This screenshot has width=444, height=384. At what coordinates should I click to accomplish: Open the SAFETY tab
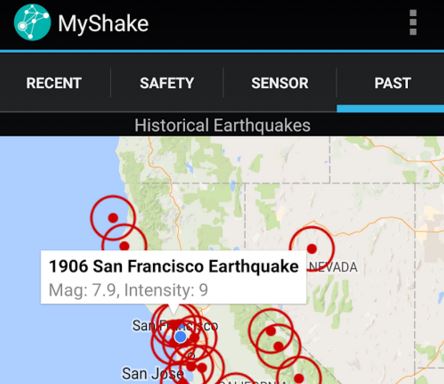[167, 83]
